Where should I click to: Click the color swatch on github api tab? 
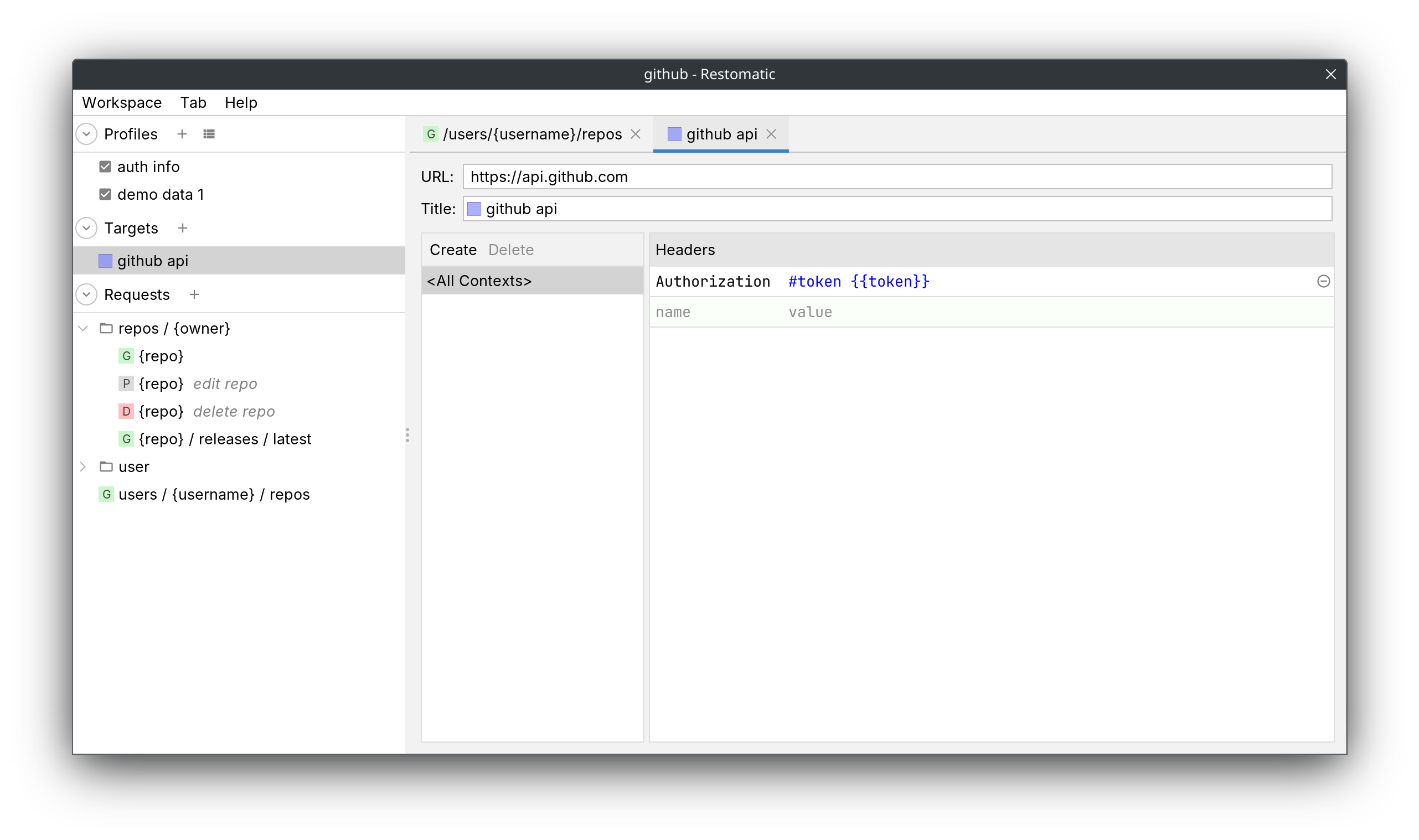[x=674, y=134]
